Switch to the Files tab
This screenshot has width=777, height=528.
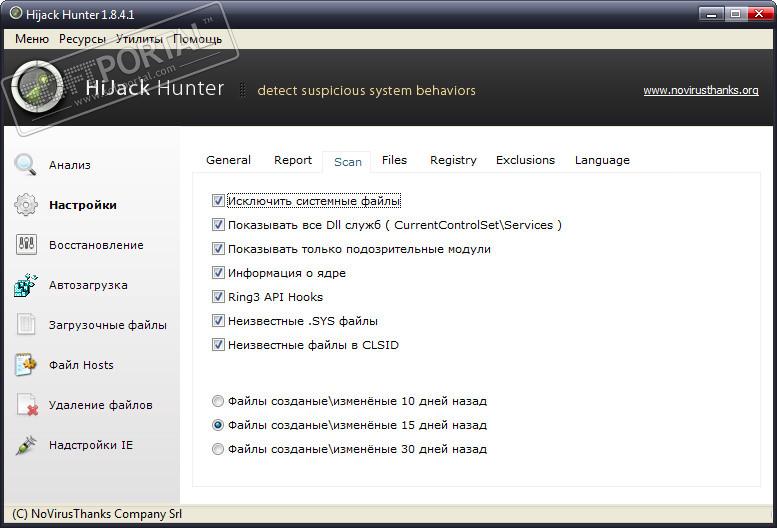tap(394, 160)
